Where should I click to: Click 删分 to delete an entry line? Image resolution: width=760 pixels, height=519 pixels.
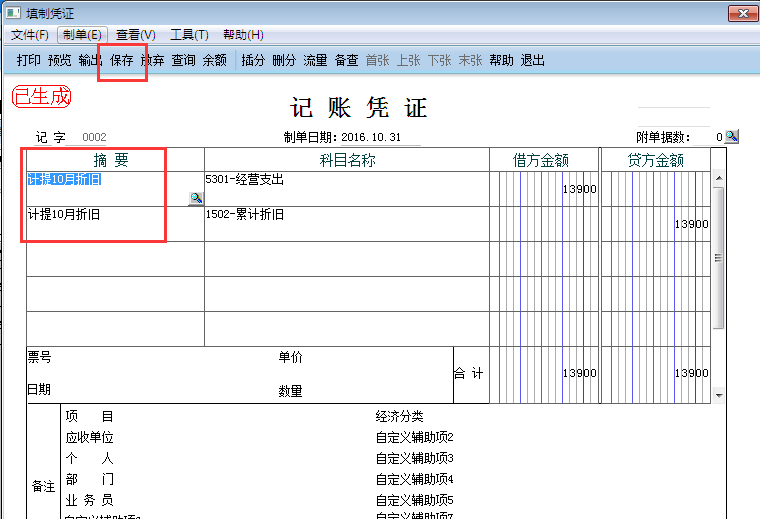[x=285, y=61]
